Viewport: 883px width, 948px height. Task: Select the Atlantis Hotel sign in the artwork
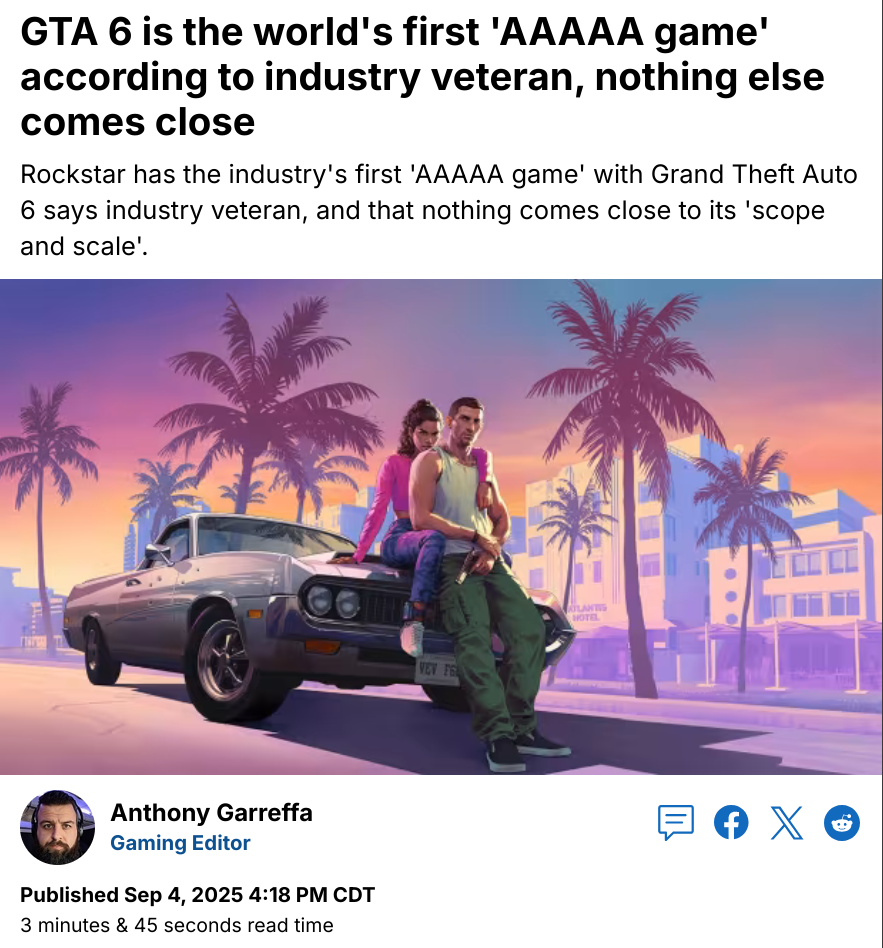pyautogui.click(x=587, y=612)
